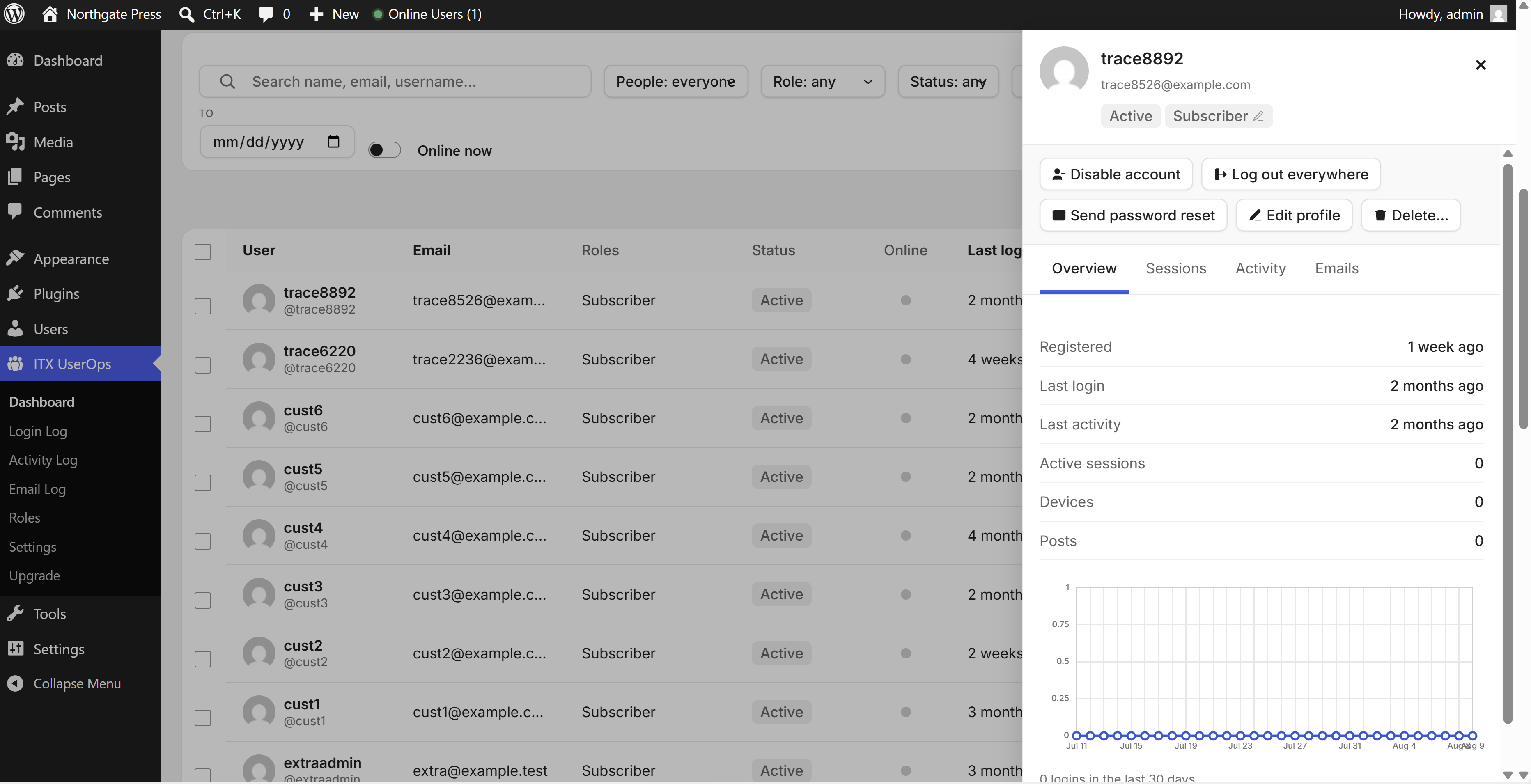Switch to the Emails tab
Viewport: 1531px width, 784px height.
pos(1337,268)
